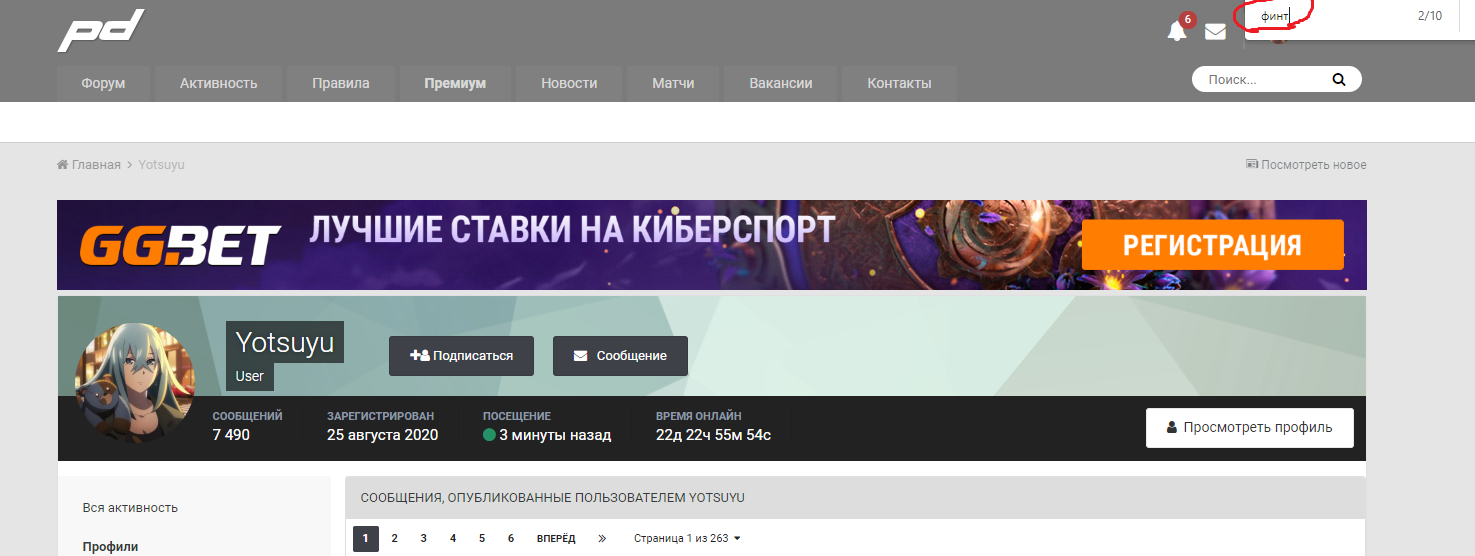Click Просмотреть профиль button
This screenshot has width=1475, height=556.
pyautogui.click(x=1249, y=427)
